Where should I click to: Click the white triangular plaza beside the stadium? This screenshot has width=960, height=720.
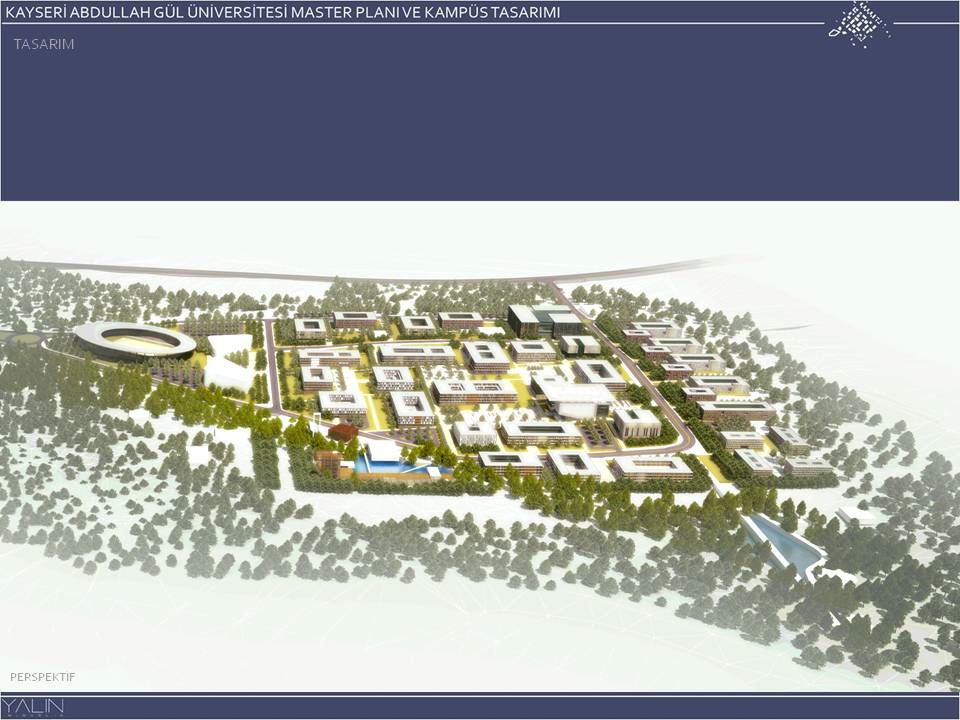[229, 362]
